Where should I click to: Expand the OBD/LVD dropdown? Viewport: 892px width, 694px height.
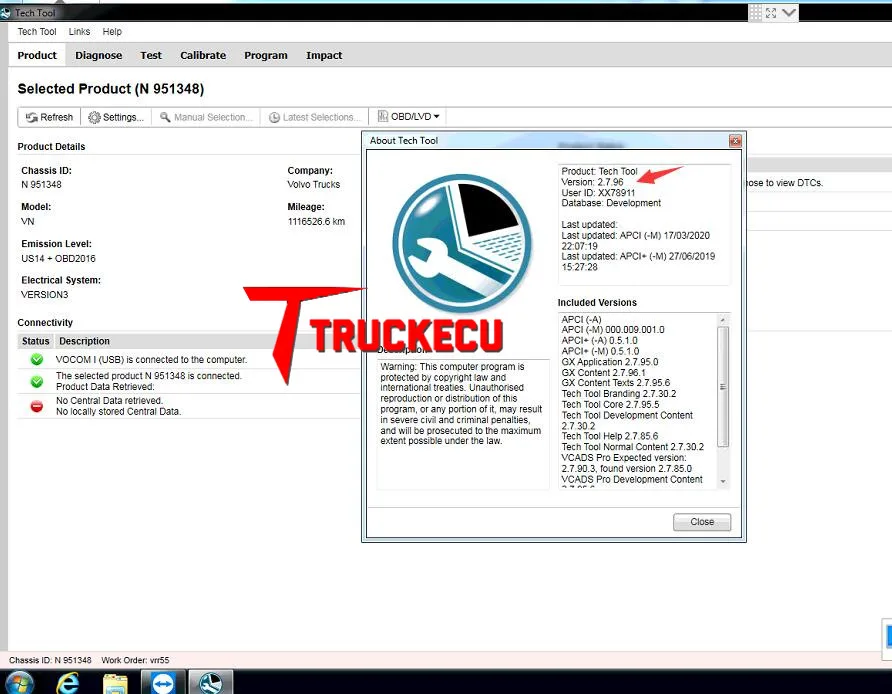coord(408,117)
